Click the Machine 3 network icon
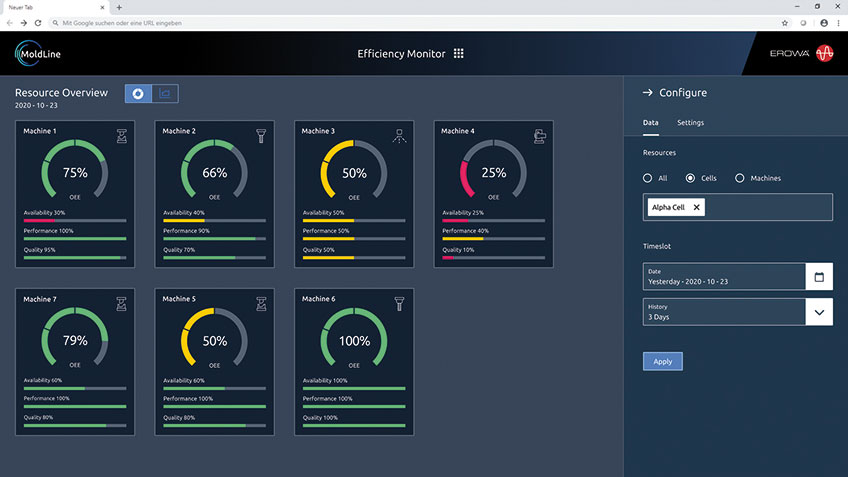The width and height of the screenshot is (848, 477). click(x=400, y=135)
